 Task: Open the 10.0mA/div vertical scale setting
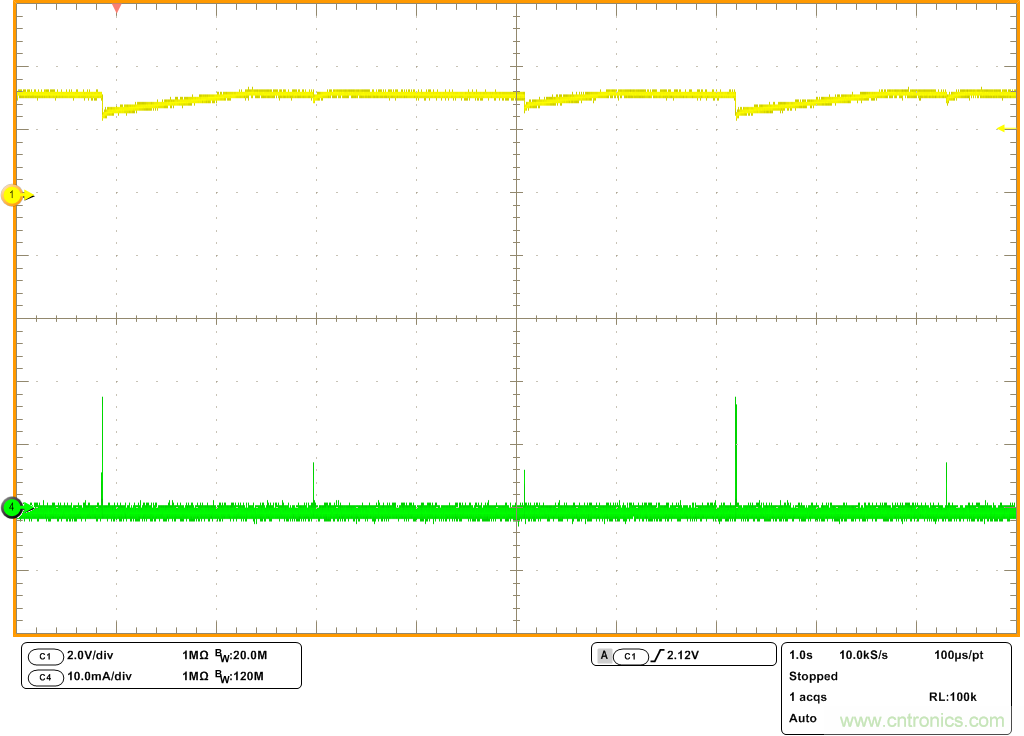click(99, 677)
